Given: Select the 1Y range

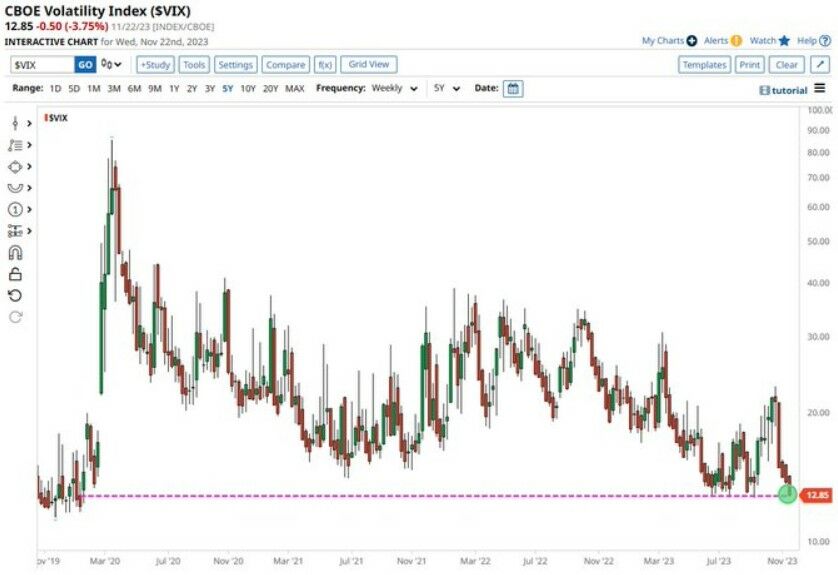Looking at the screenshot, I should click(x=174, y=89).
